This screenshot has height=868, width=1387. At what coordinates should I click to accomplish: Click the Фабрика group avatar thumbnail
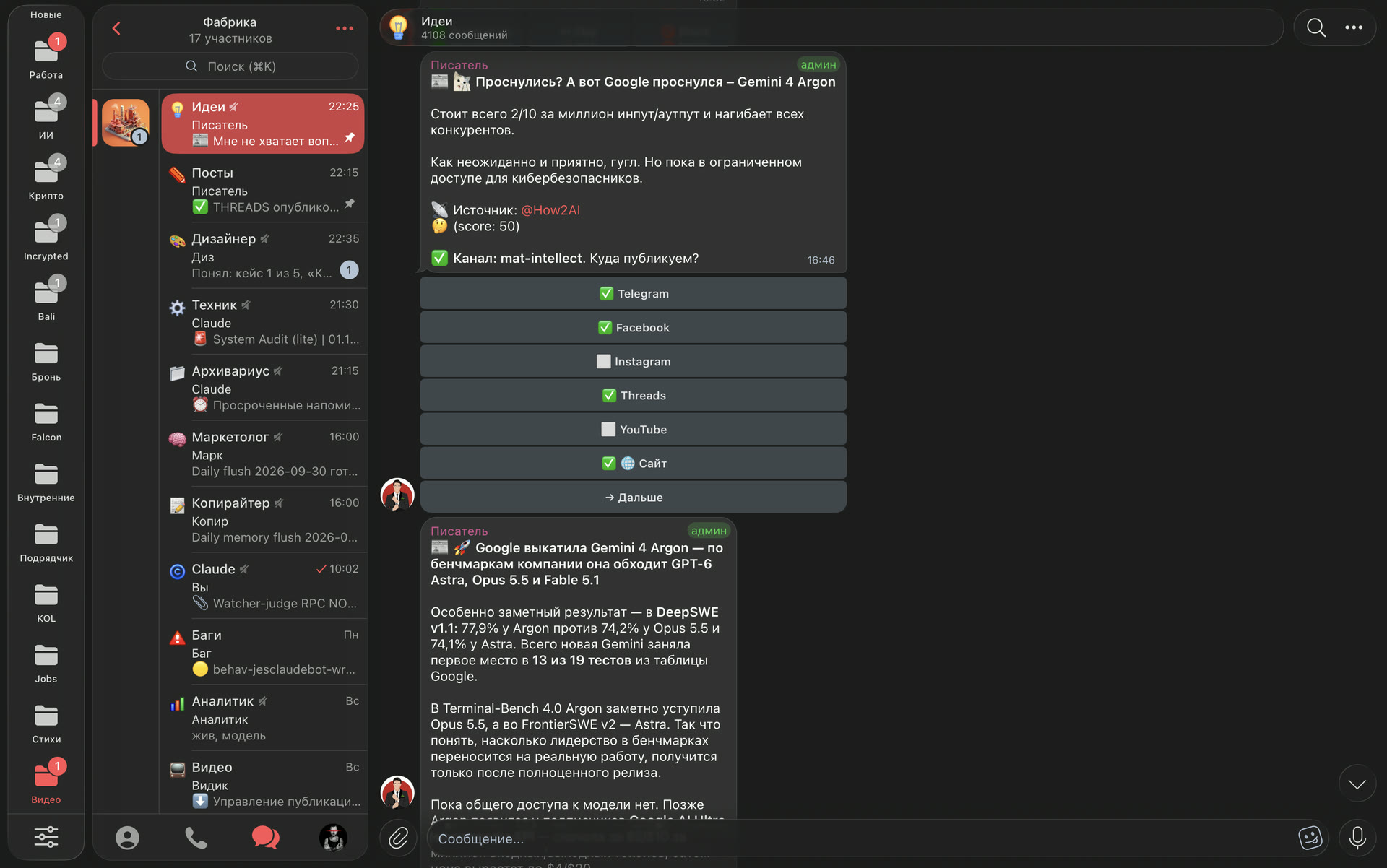point(126,122)
